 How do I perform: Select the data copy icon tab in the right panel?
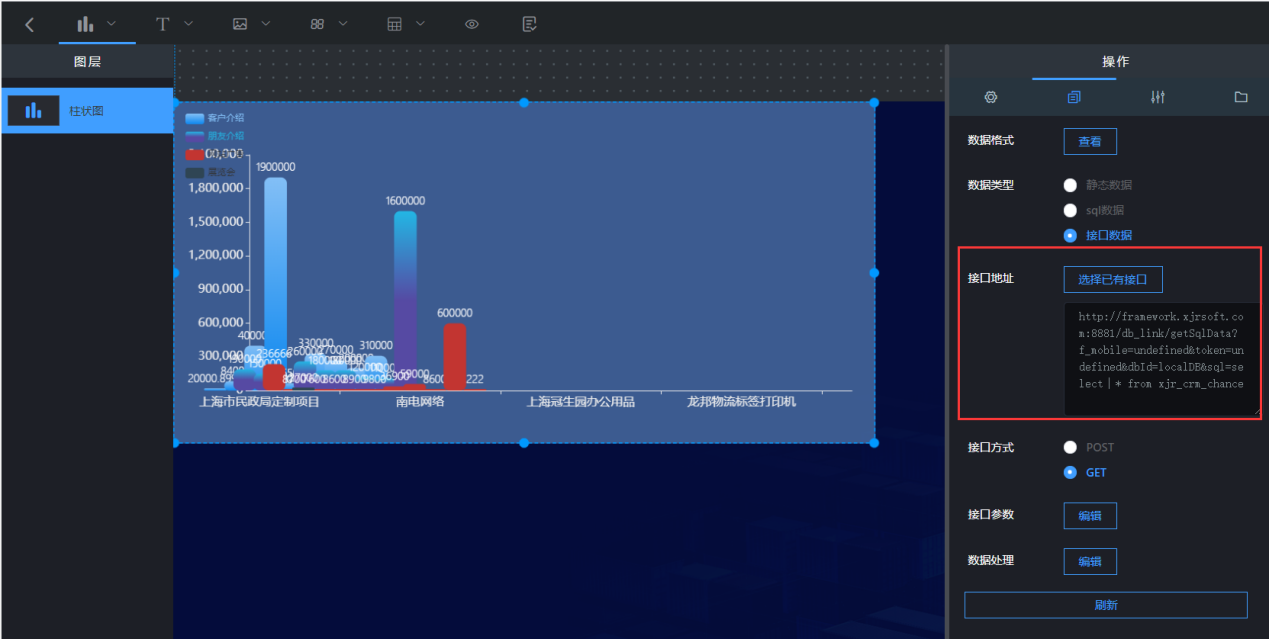[1074, 97]
